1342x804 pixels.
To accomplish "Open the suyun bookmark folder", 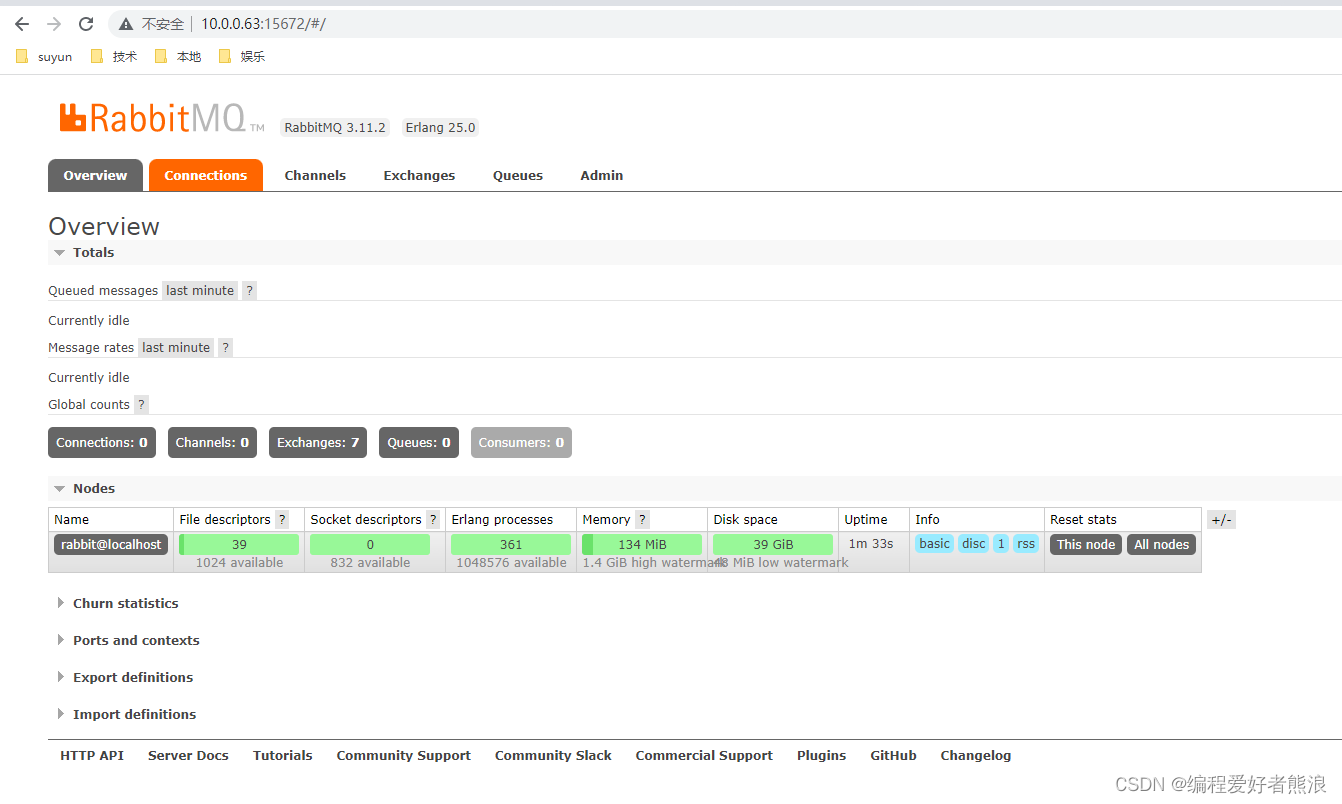I will [45, 57].
